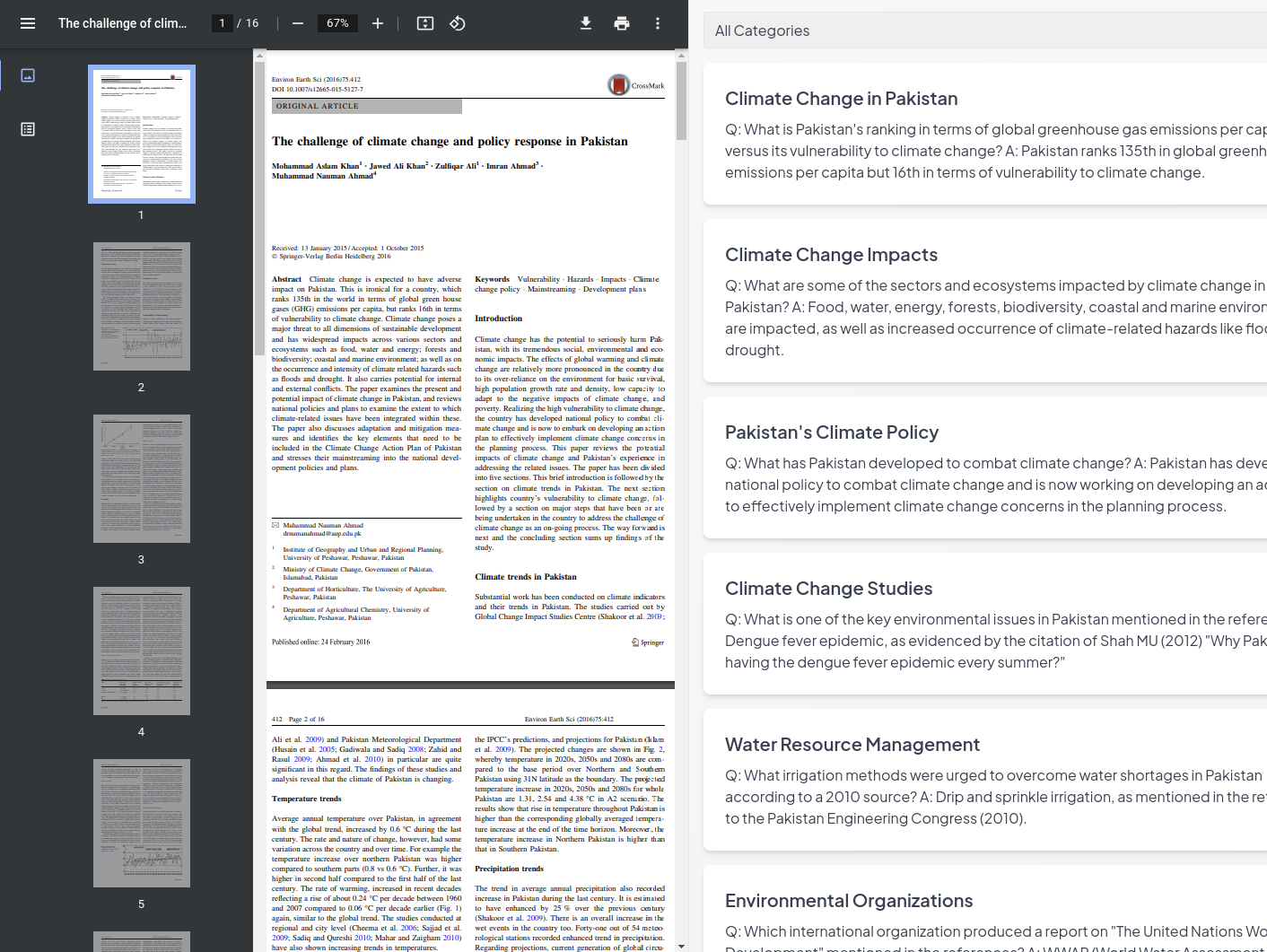The height and width of the screenshot is (952, 1267).
Task: Toggle the PDF sidebar menu button
Action: tap(28, 23)
